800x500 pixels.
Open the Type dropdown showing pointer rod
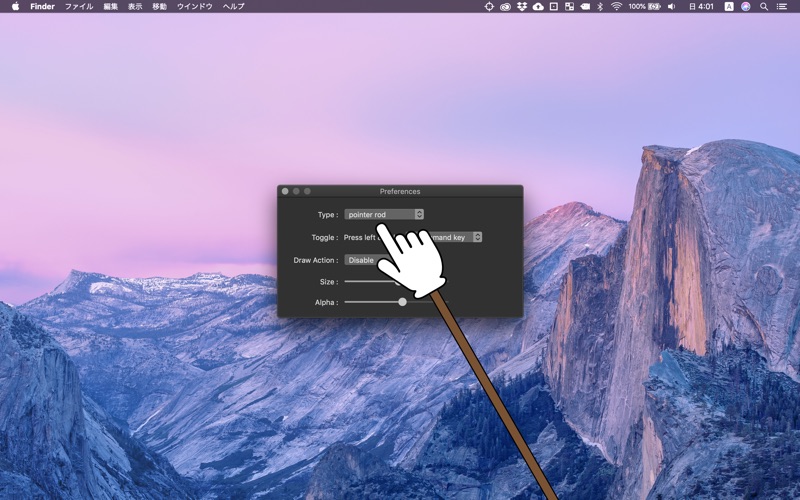[384, 214]
